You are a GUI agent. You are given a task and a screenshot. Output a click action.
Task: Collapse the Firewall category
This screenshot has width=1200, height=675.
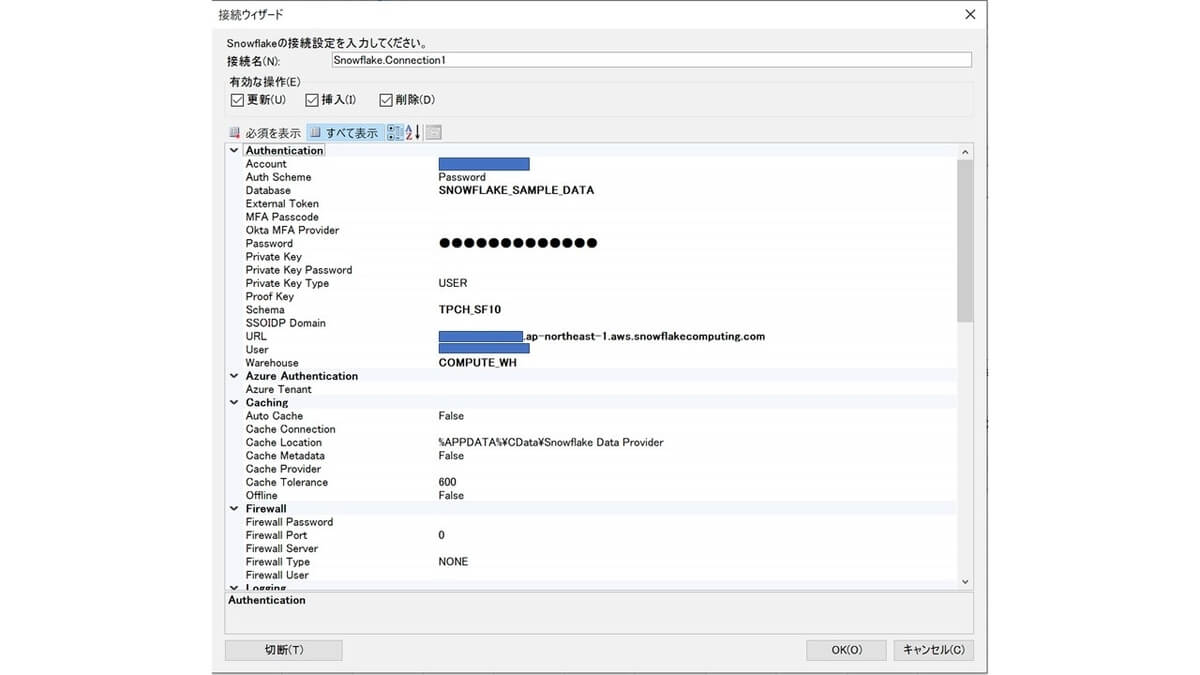pyautogui.click(x=234, y=509)
